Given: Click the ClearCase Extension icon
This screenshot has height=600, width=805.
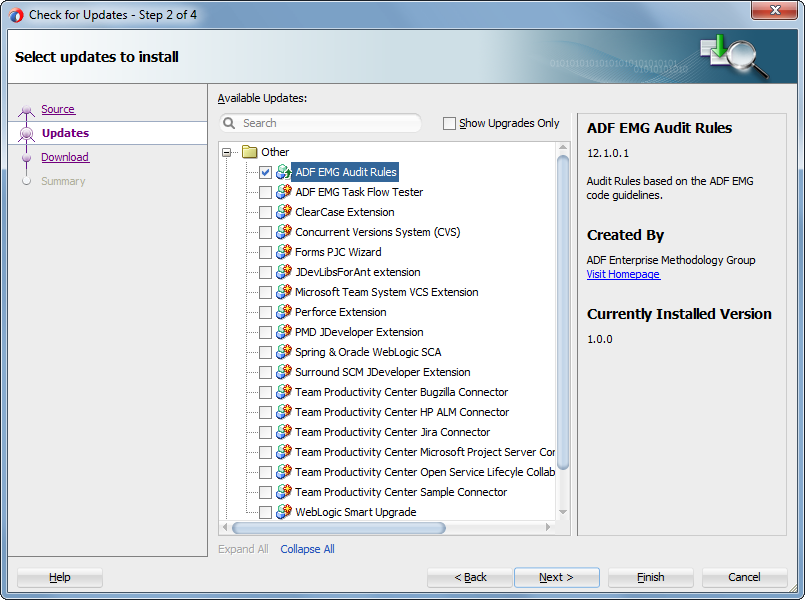Looking at the screenshot, I should 283,212.
